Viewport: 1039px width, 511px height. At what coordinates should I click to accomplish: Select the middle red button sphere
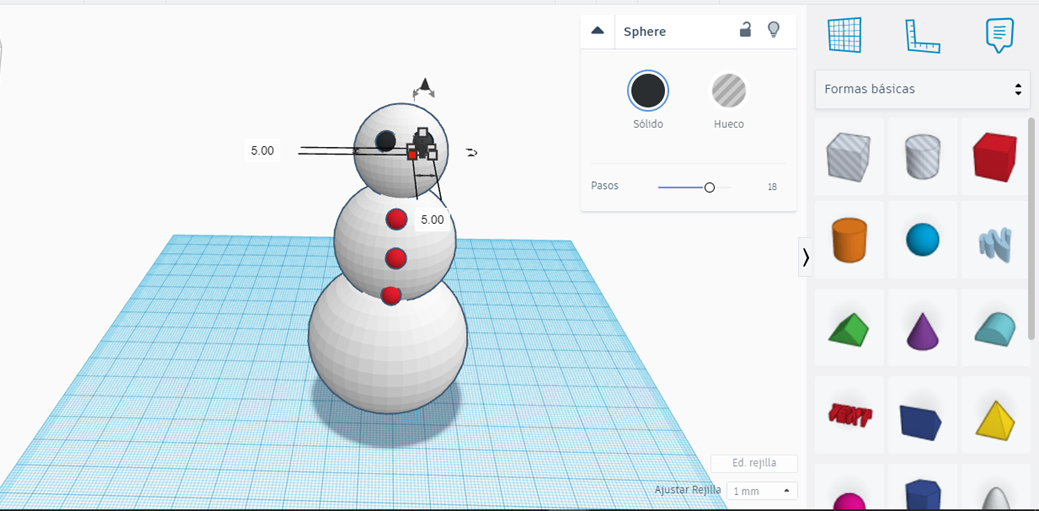(396, 258)
